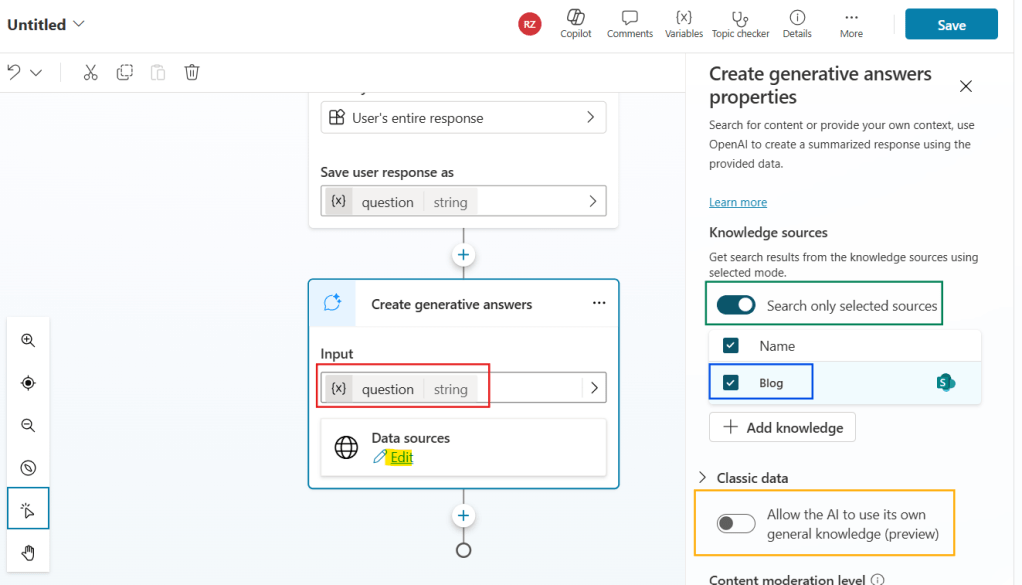
Task: Uncheck the Blog knowledge source
Action: coord(730,381)
